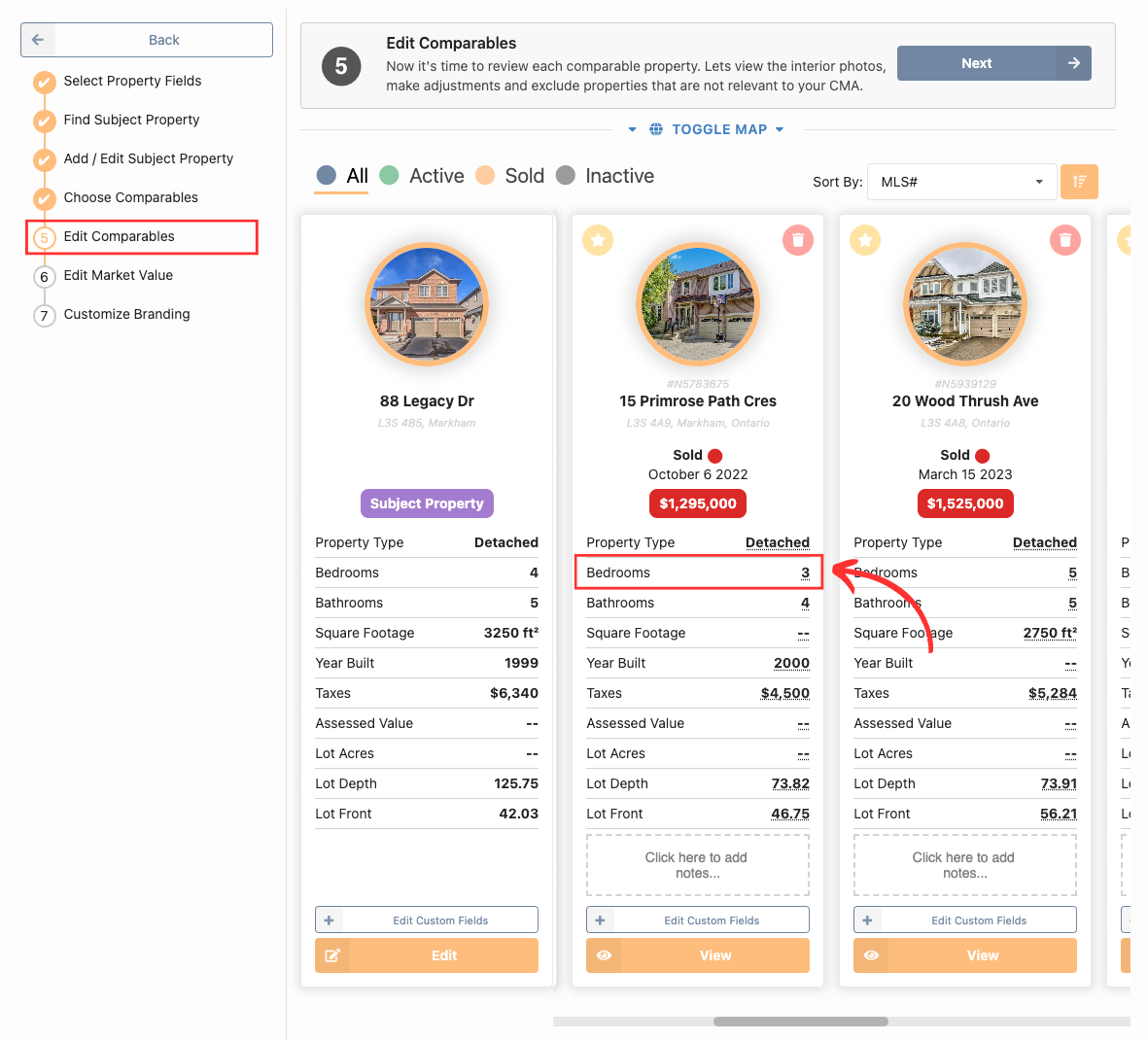Click View on 15 Primrose Path Cres card
1148x1041 pixels.
[697, 955]
